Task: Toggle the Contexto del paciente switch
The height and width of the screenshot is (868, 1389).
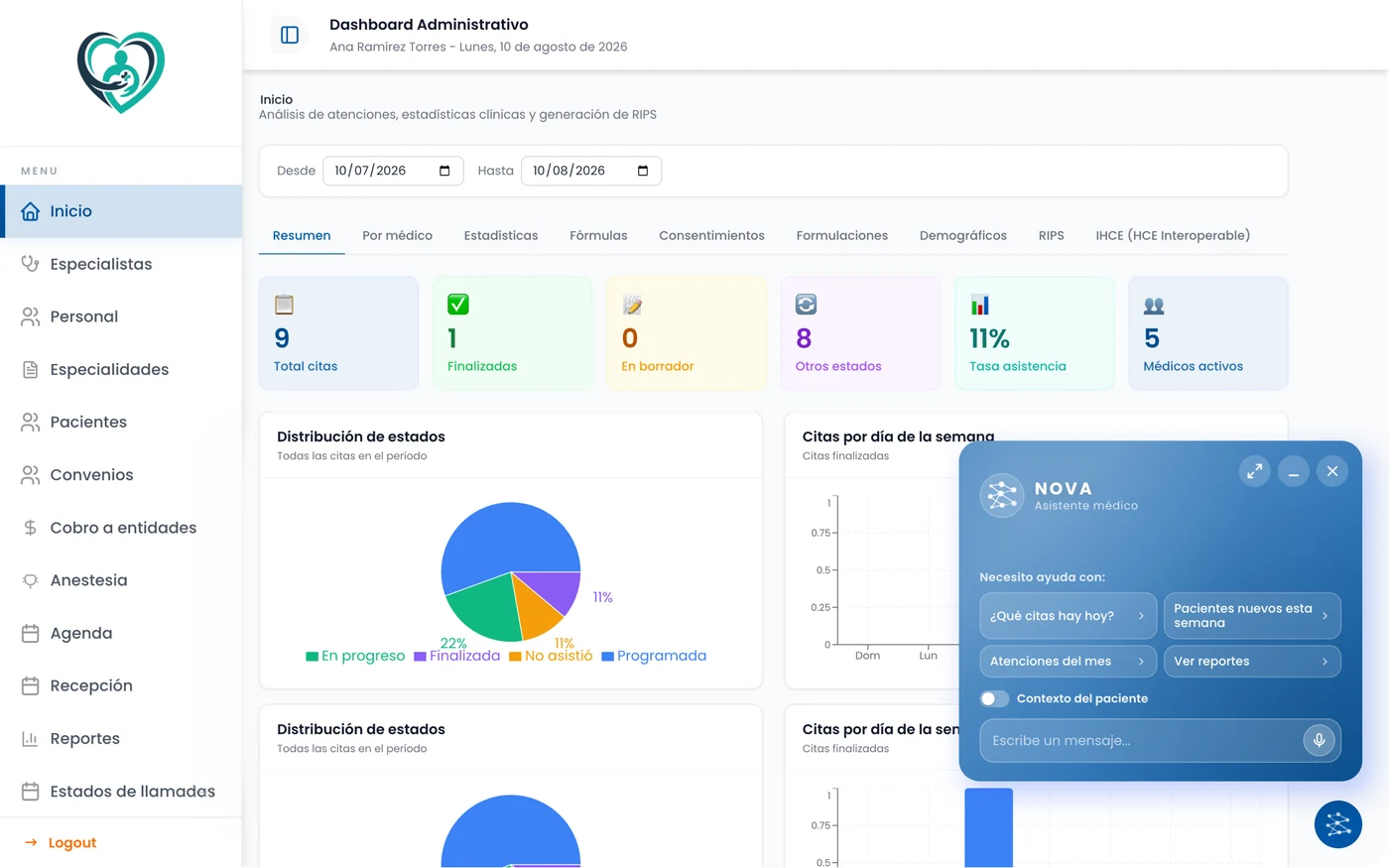Action: (994, 698)
